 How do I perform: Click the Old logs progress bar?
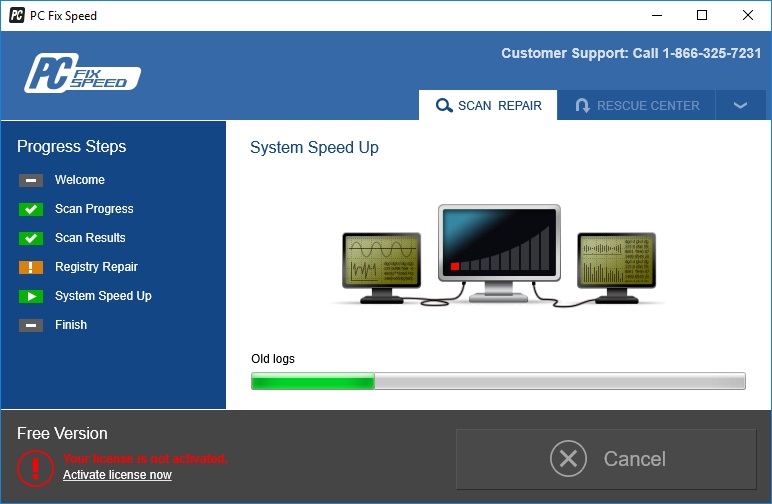(498, 381)
